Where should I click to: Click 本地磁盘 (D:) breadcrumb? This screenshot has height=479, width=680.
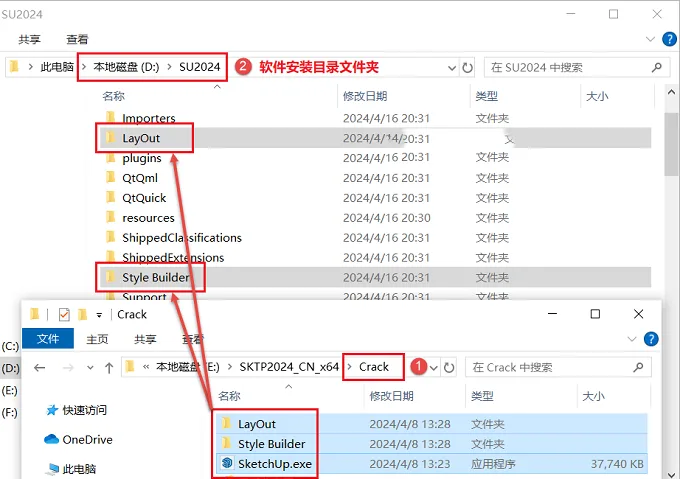tap(126, 67)
